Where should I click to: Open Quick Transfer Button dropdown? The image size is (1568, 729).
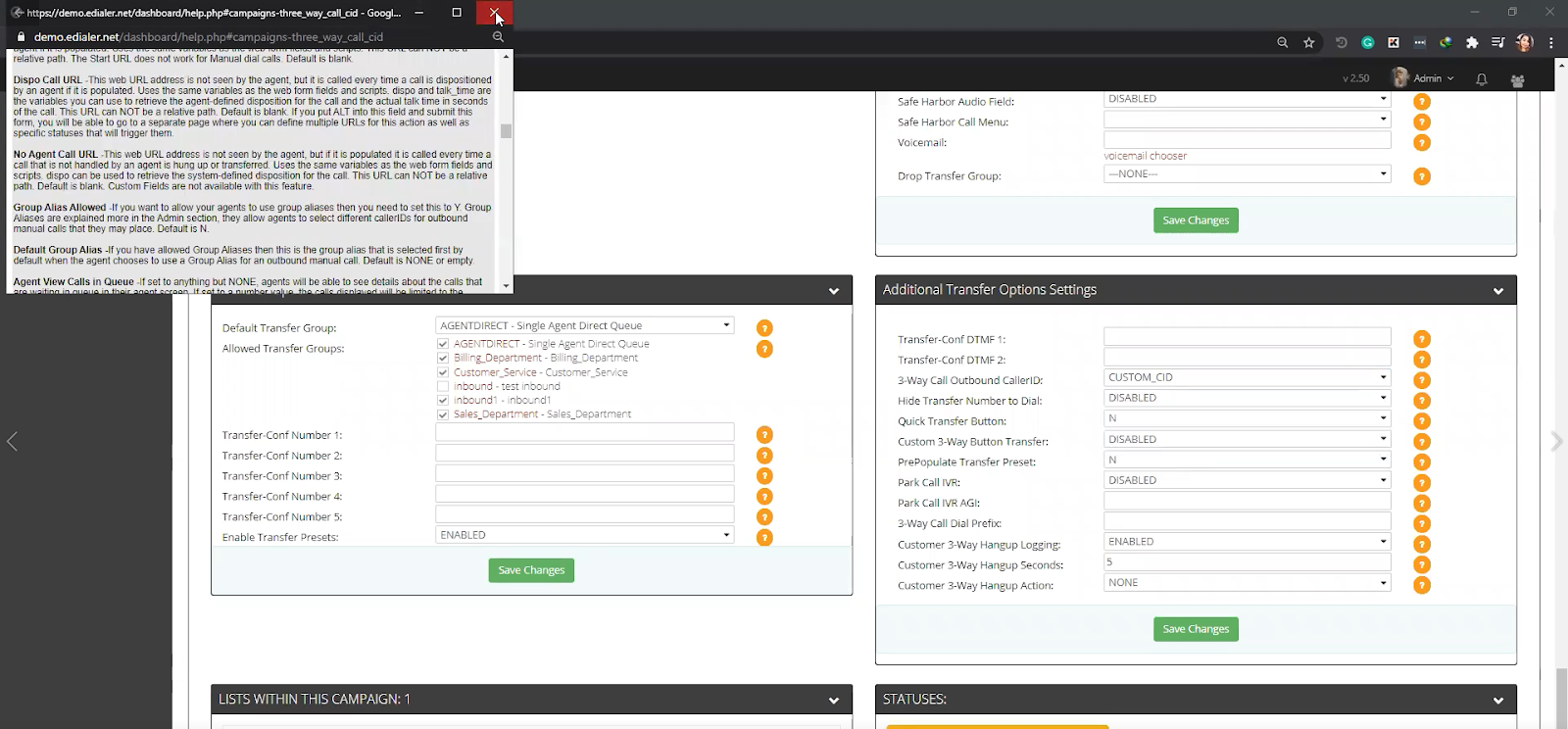(1247, 418)
